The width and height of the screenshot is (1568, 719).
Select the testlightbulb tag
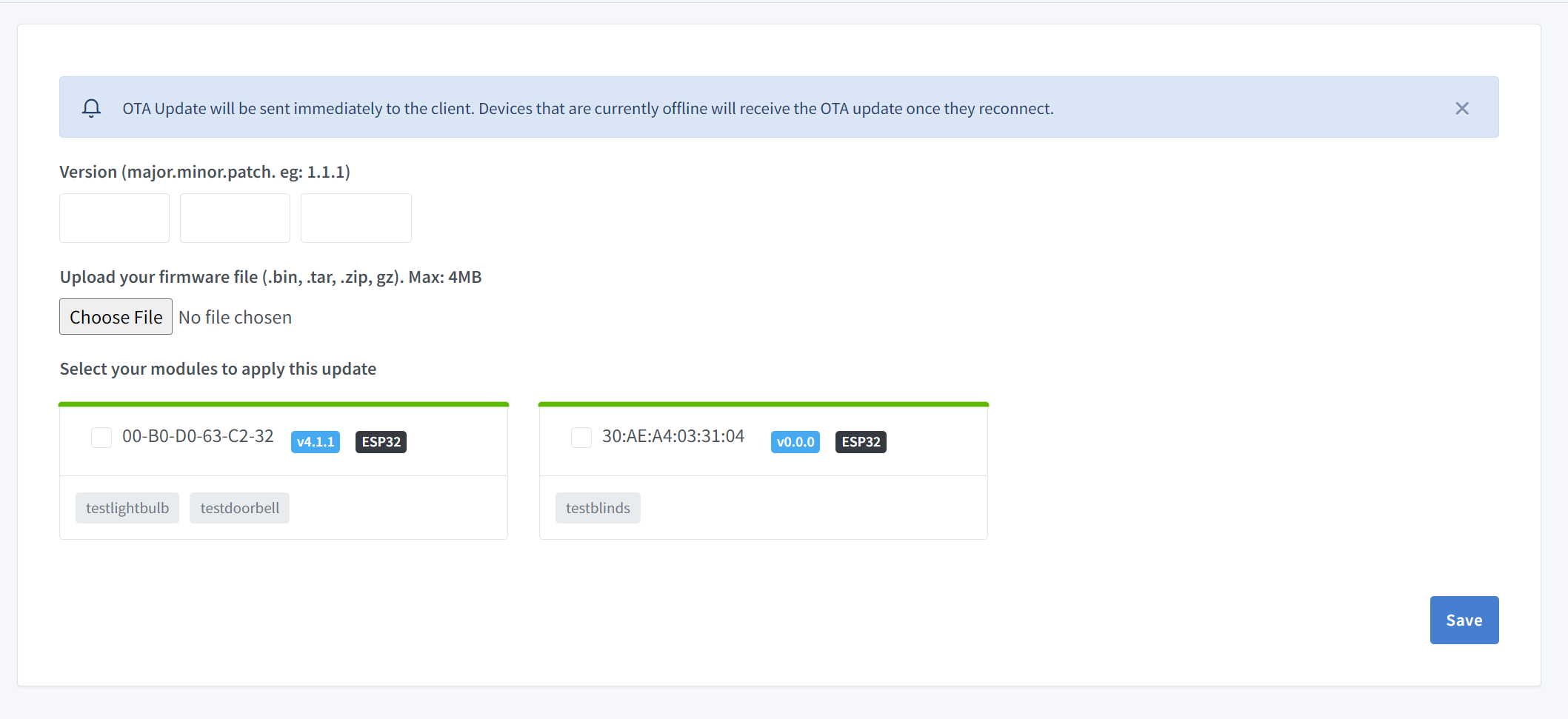coord(127,508)
